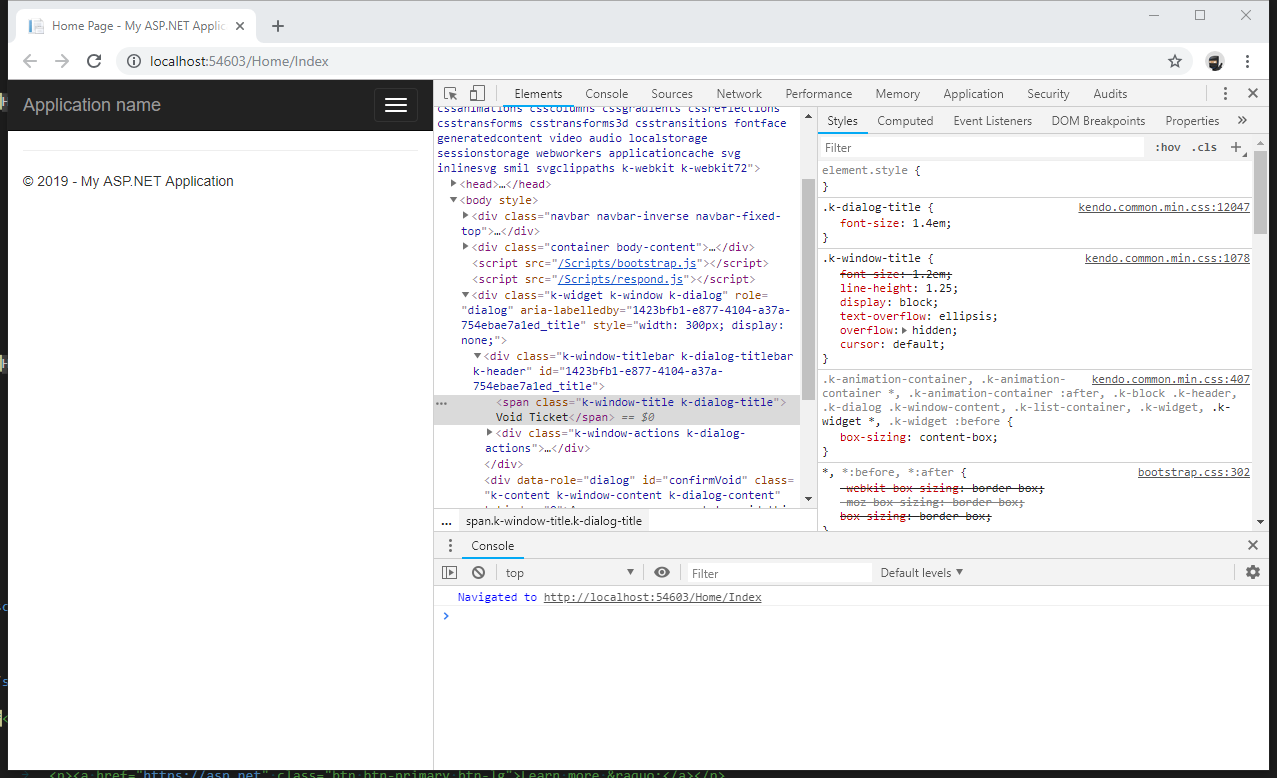Screen dimensions: 1277x778
Task: Open the Default levels dropdown
Action: 921,573
